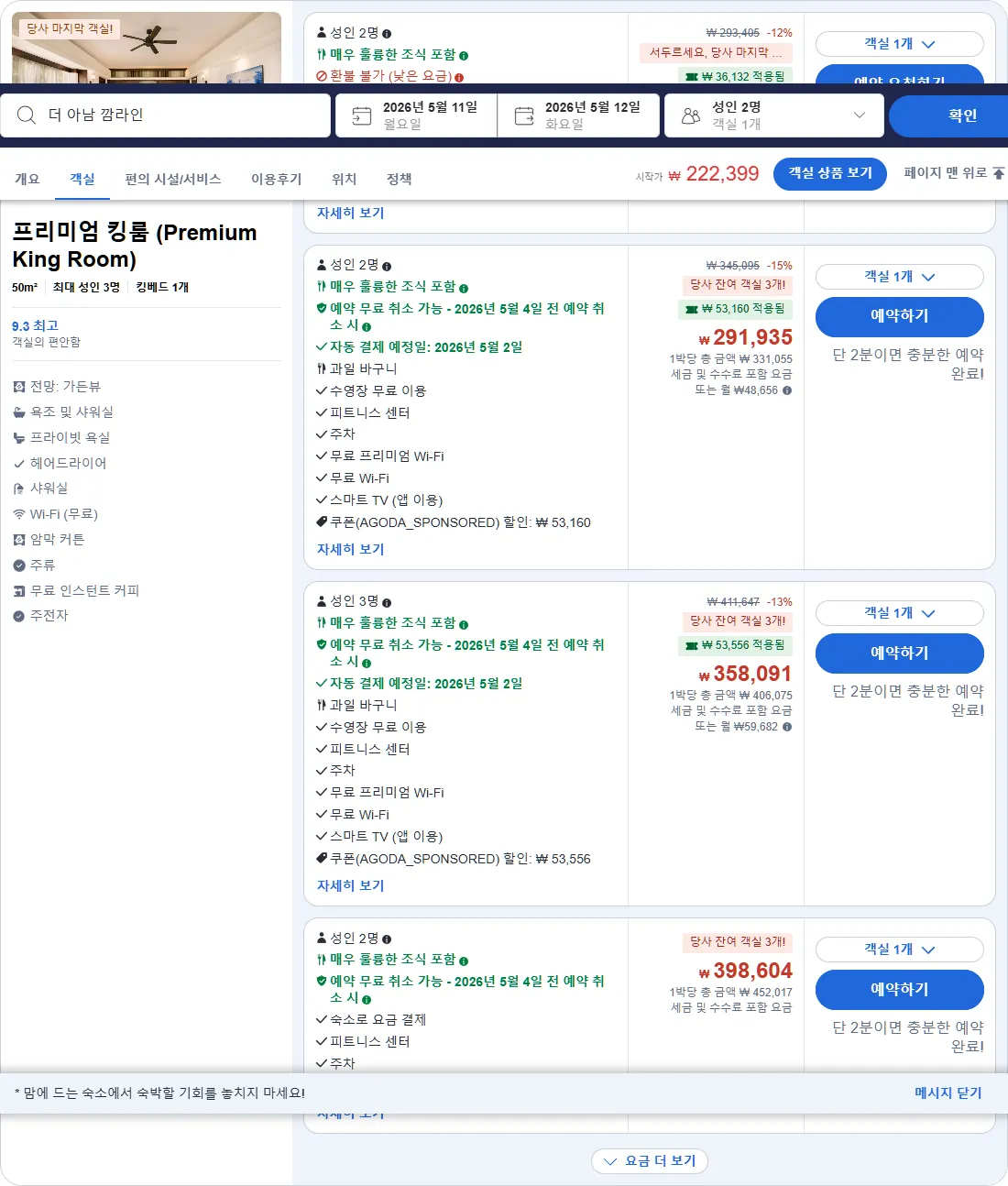Click green coupon badge ₩53,160 적용됨

(736, 309)
